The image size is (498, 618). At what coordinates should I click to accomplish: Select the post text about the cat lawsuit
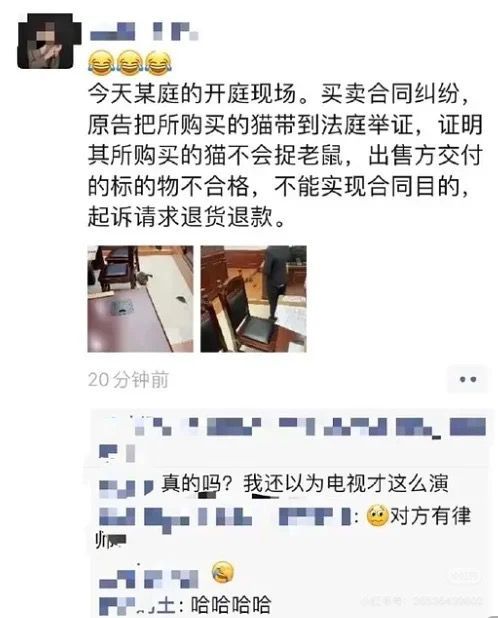pos(284,155)
